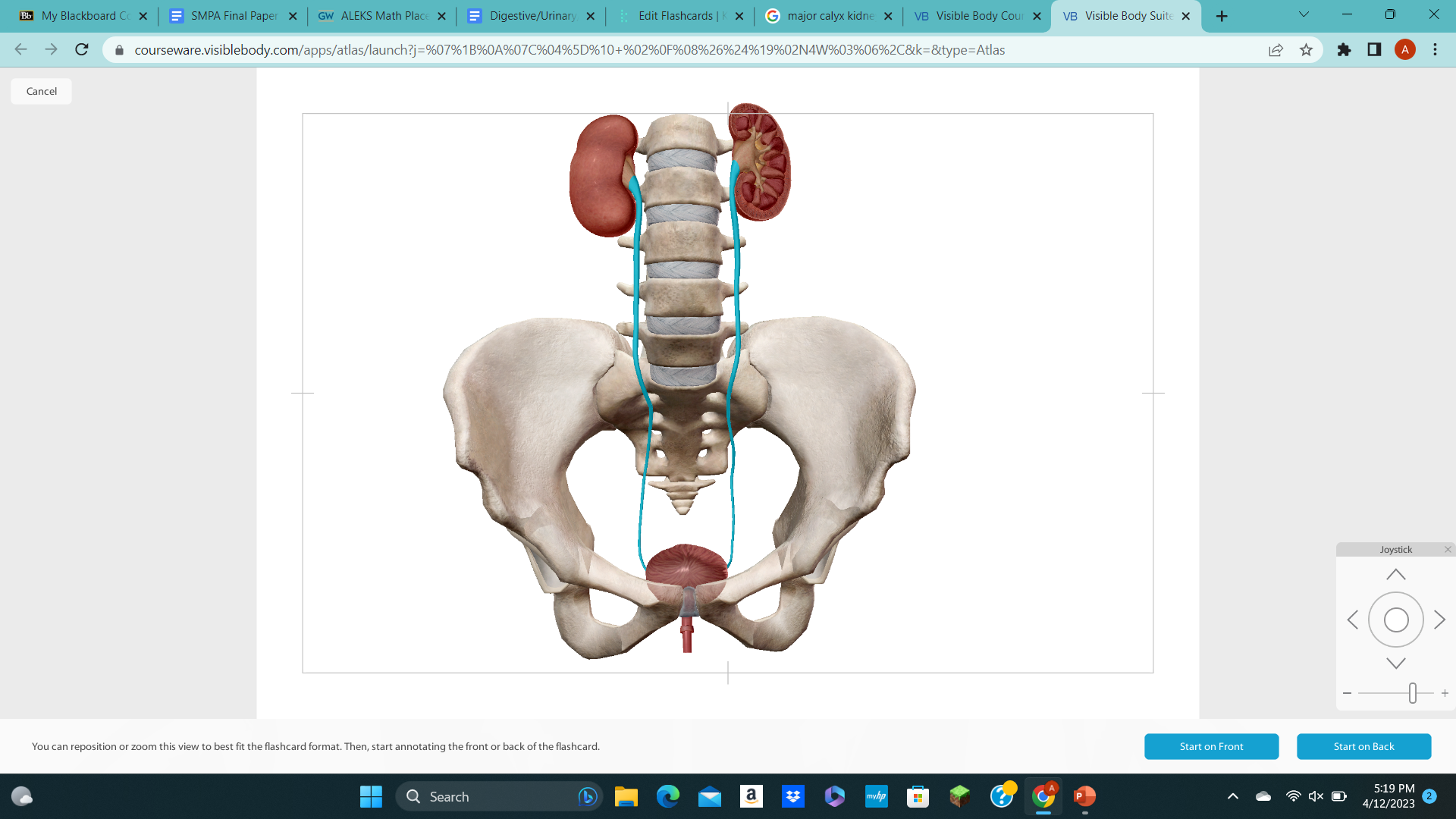
Task: Show hidden icons in the system tray
Action: [x=1232, y=796]
